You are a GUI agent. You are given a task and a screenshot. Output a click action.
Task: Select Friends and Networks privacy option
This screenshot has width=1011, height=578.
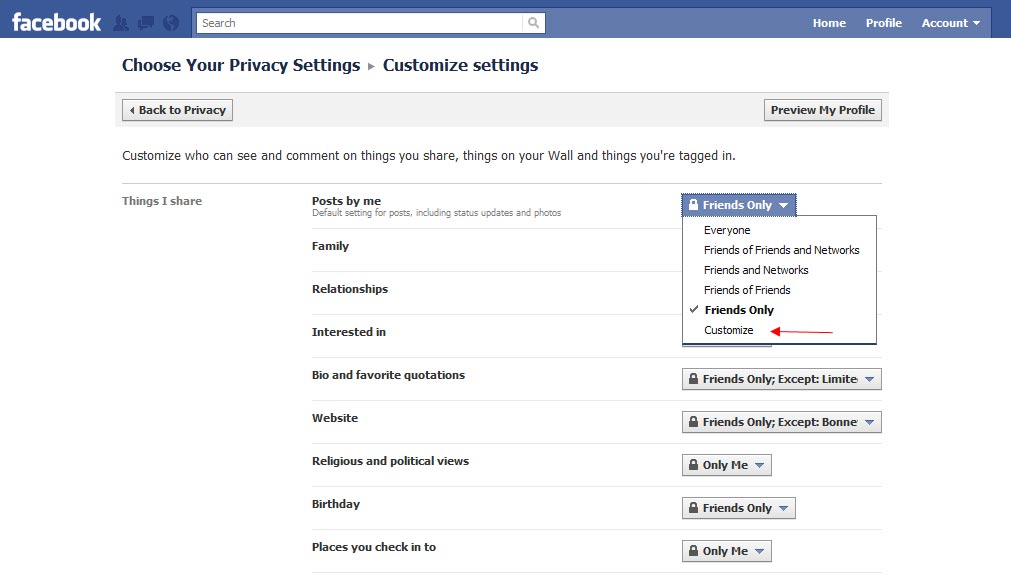coord(755,270)
